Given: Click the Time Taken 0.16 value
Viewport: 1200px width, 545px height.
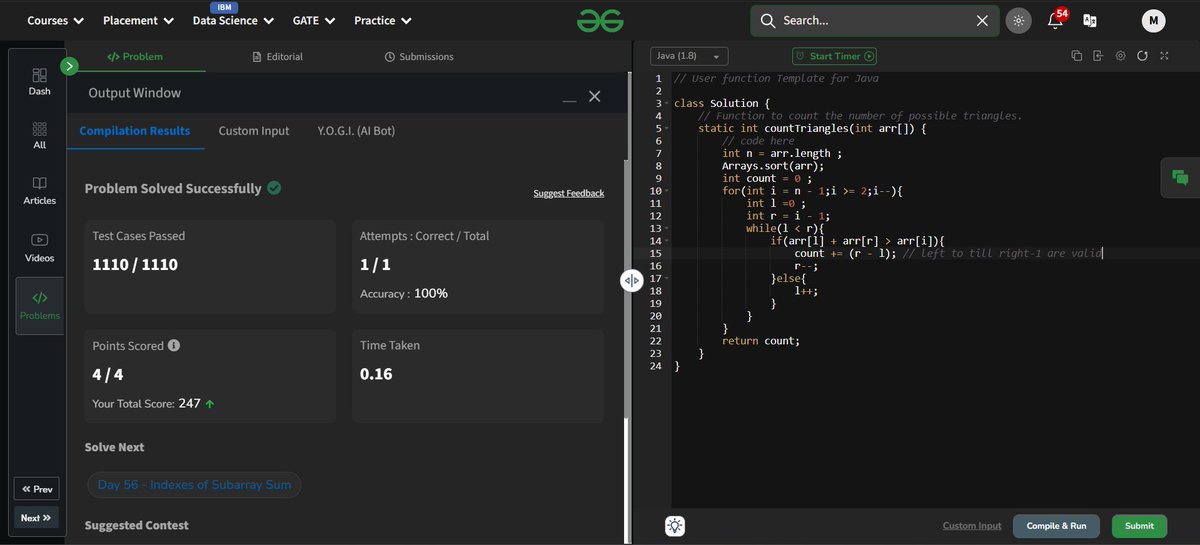Looking at the screenshot, I should pyautogui.click(x=376, y=374).
